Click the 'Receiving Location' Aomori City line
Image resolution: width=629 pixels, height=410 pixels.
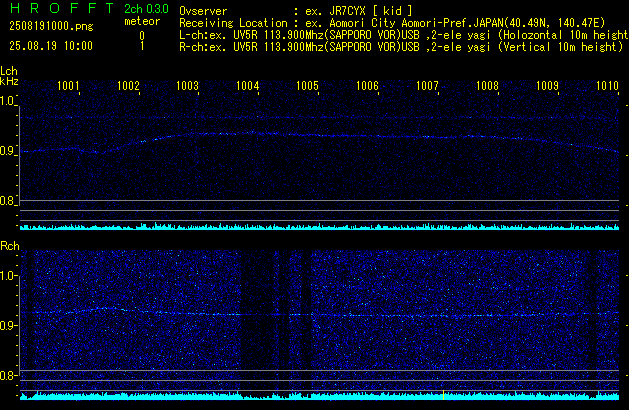click(x=392, y=23)
